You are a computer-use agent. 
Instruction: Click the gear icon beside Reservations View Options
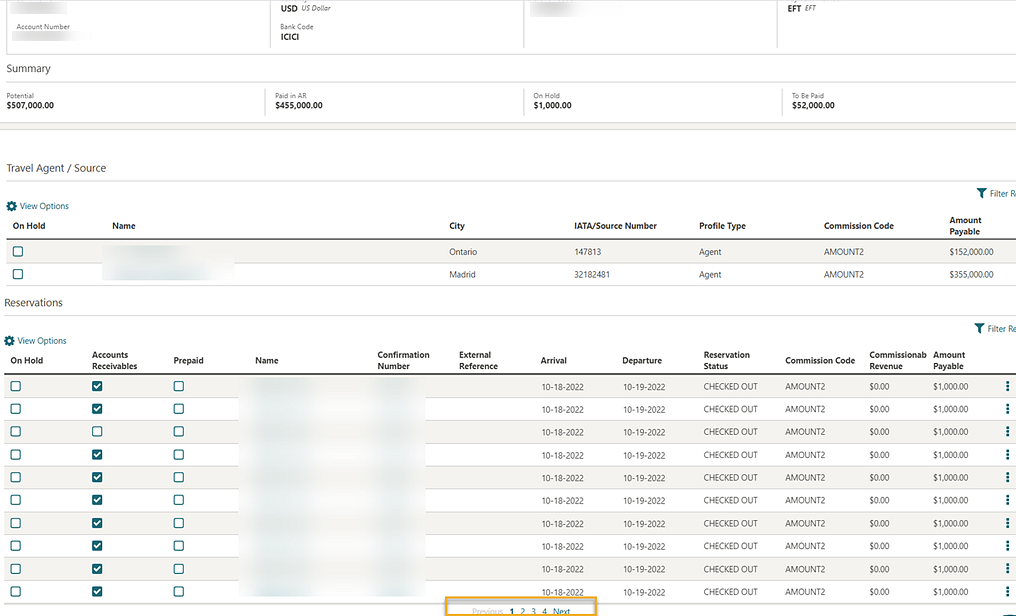(10, 341)
